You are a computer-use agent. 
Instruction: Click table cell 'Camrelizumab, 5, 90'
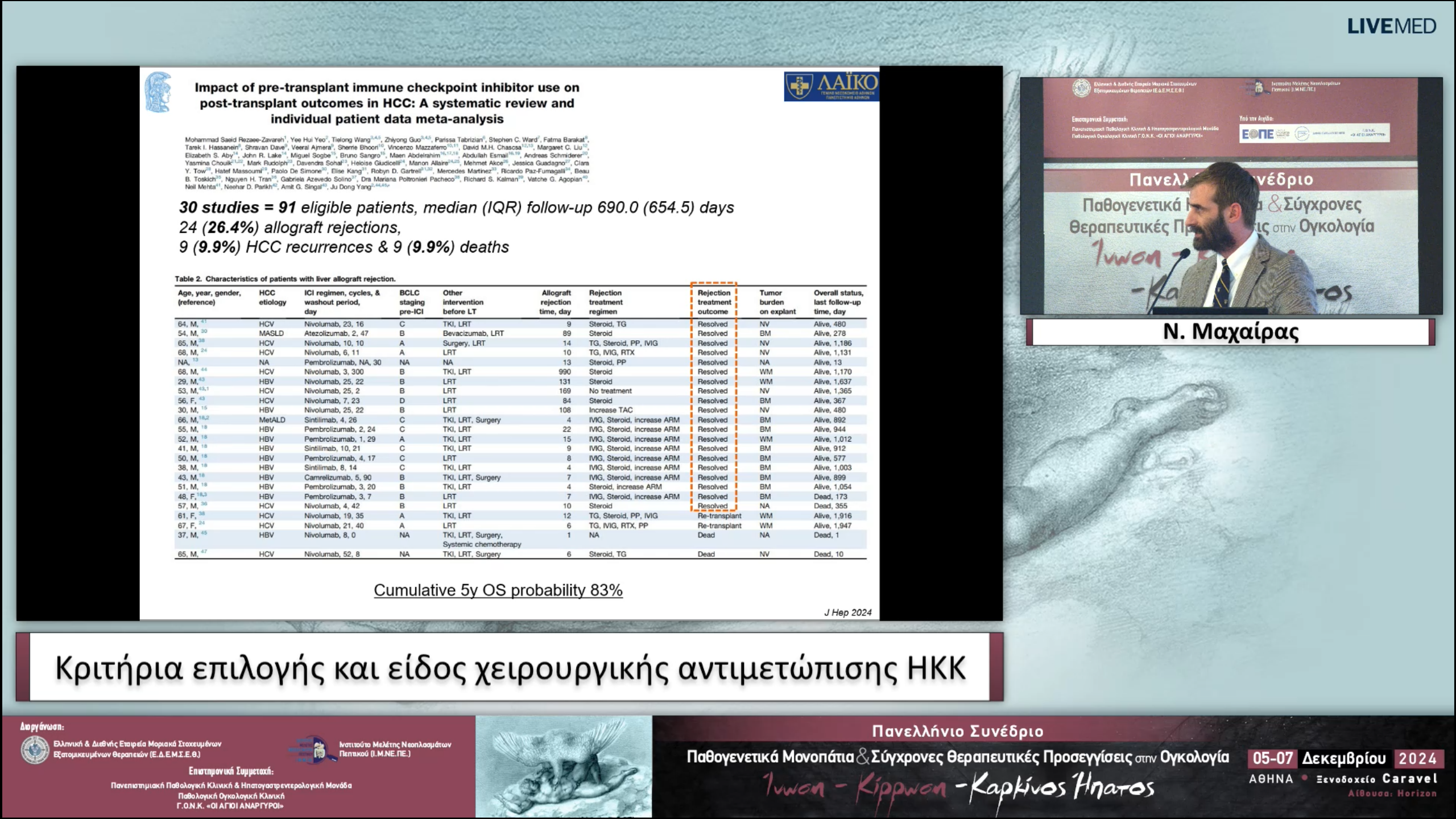tap(338, 477)
